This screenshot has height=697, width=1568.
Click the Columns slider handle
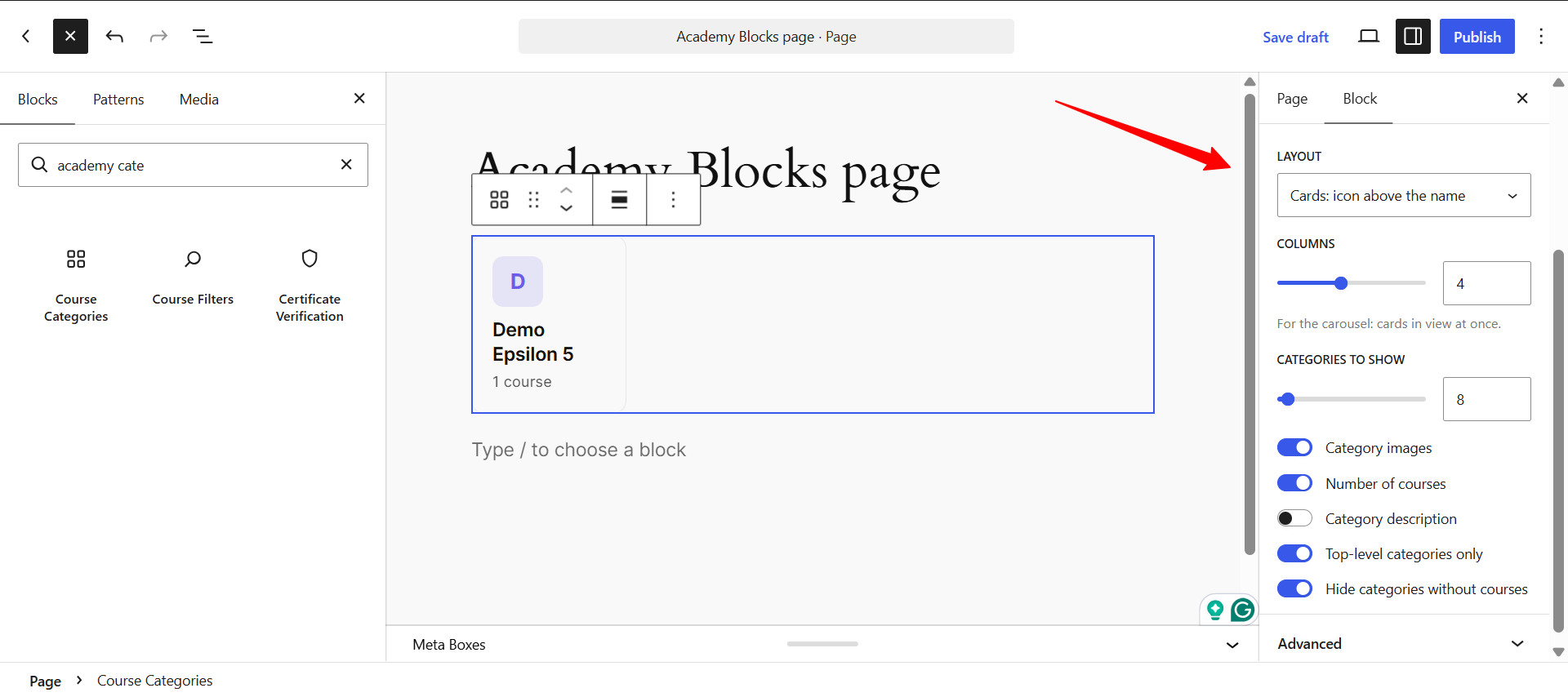[x=1341, y=283]
